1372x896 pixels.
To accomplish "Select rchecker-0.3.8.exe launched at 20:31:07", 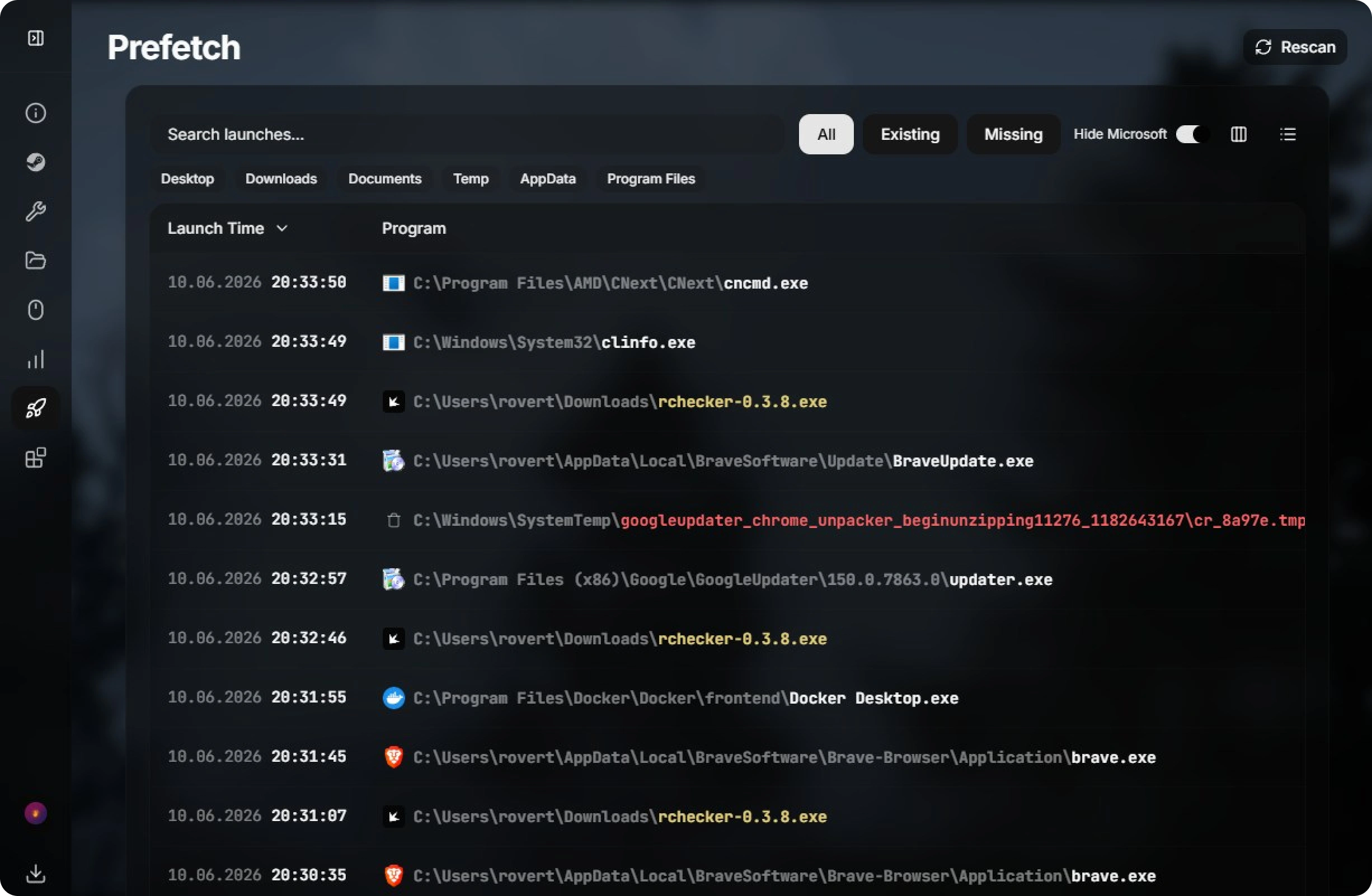I will pos(727,817).
